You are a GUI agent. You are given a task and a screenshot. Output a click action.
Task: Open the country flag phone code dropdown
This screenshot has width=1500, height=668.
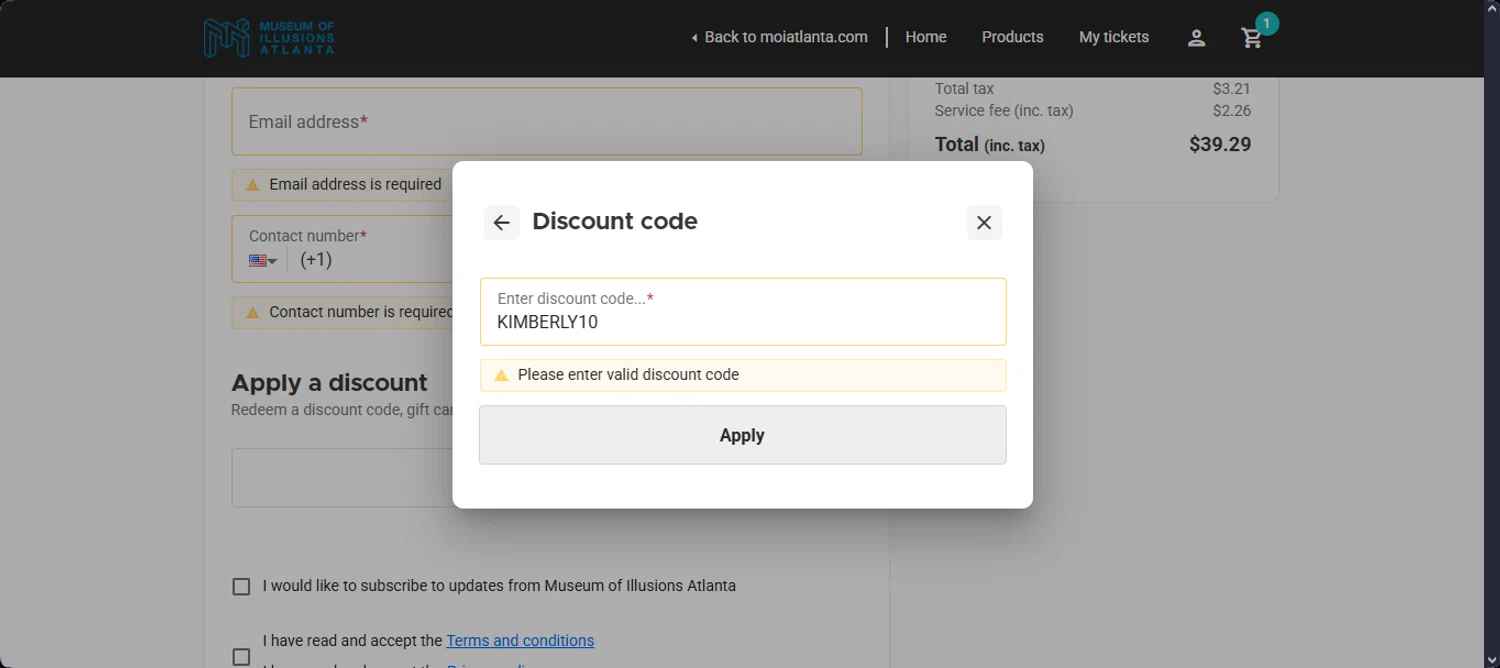coord(263,260)
